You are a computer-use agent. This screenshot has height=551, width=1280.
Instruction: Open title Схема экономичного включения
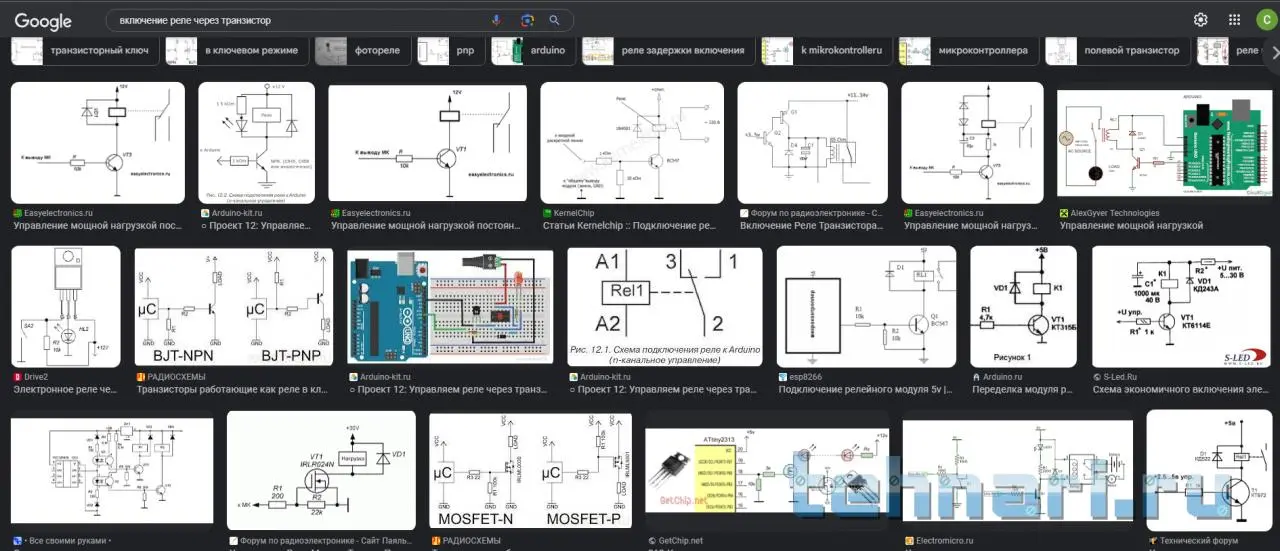[1180, 390]
